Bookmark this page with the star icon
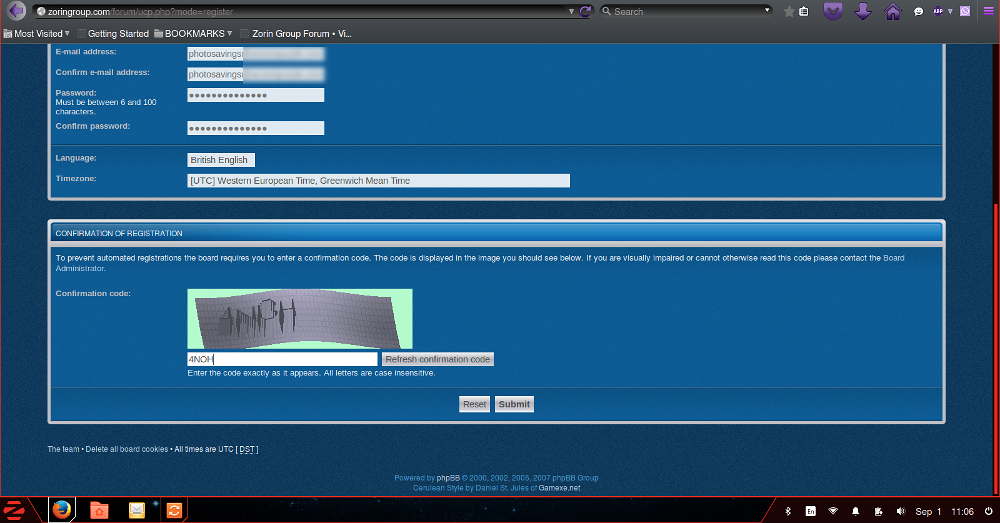 pyautogui.click(x=789, y=11)
